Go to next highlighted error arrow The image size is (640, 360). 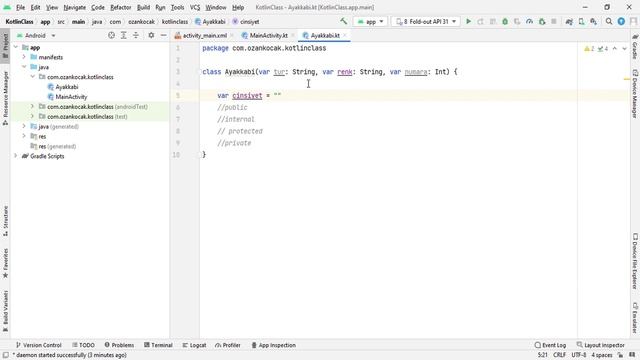pos(624,49)
